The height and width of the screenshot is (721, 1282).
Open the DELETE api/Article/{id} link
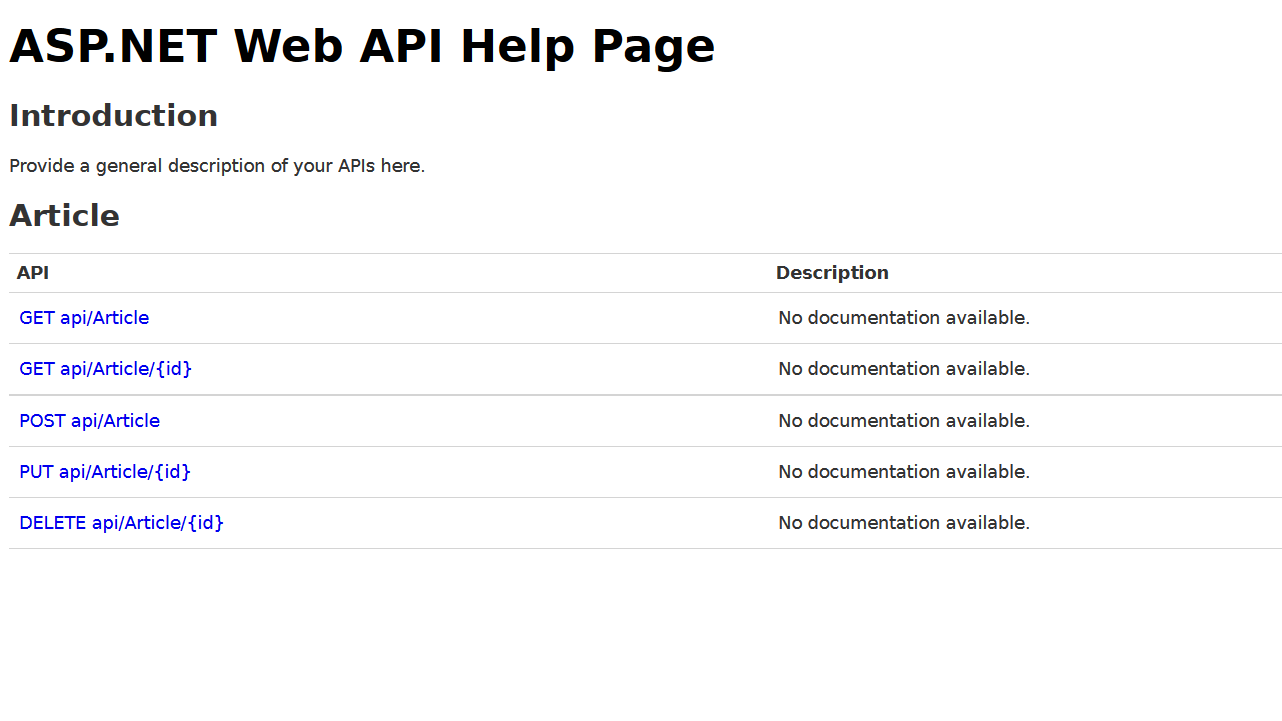[121, 523]
